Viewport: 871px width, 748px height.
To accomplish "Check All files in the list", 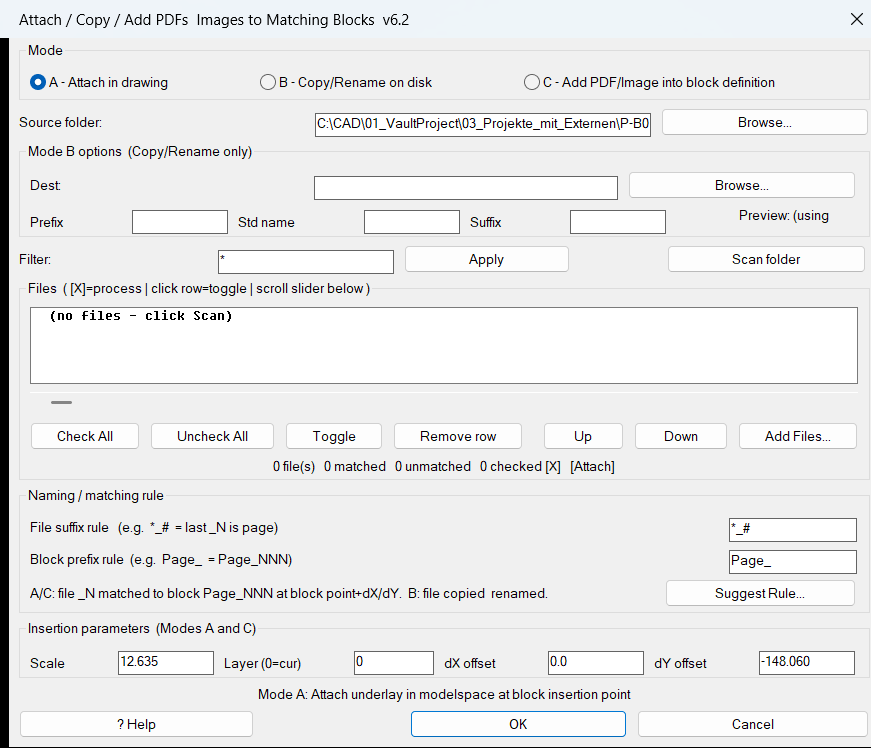I will pyautogui.click(x=85, y=436).
